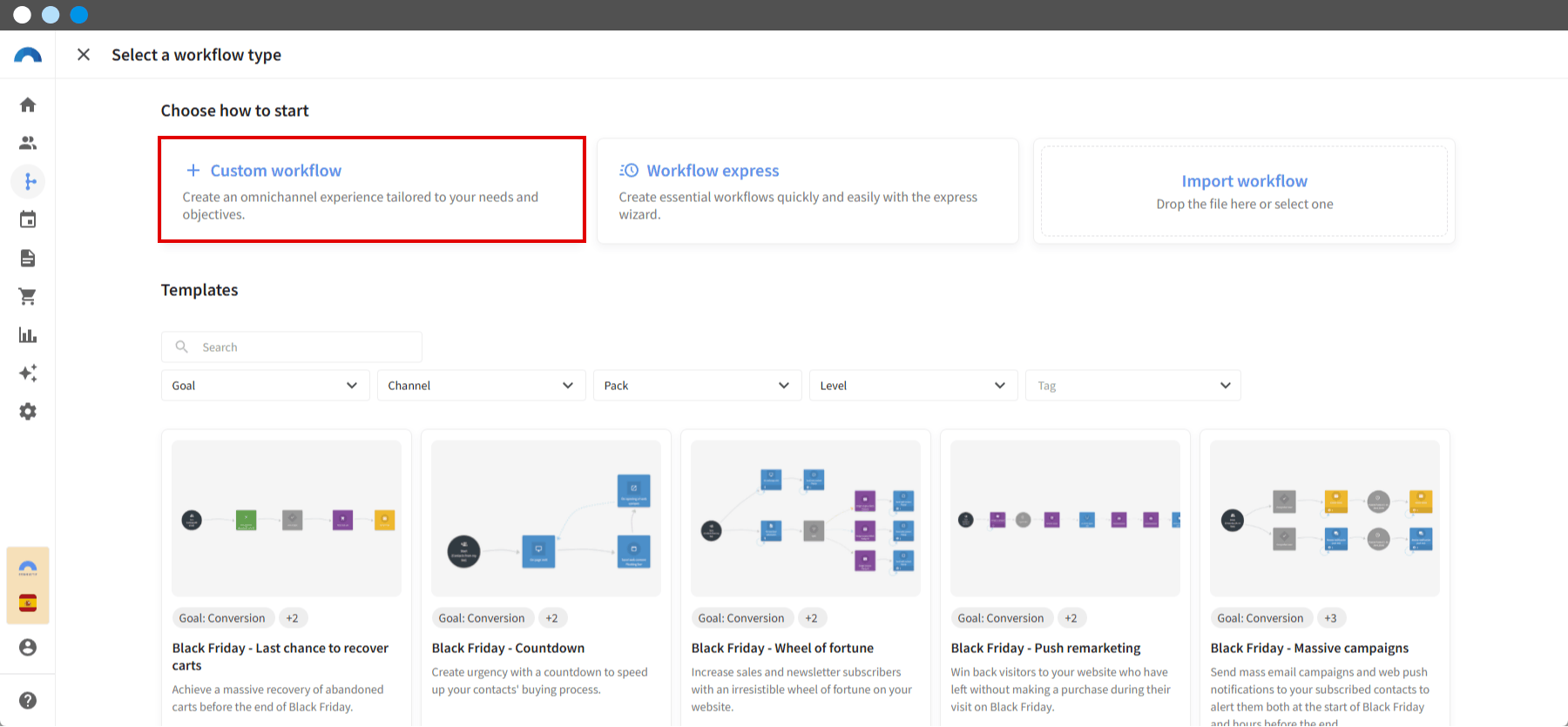Expand the Goal filter dropdown

266,386
